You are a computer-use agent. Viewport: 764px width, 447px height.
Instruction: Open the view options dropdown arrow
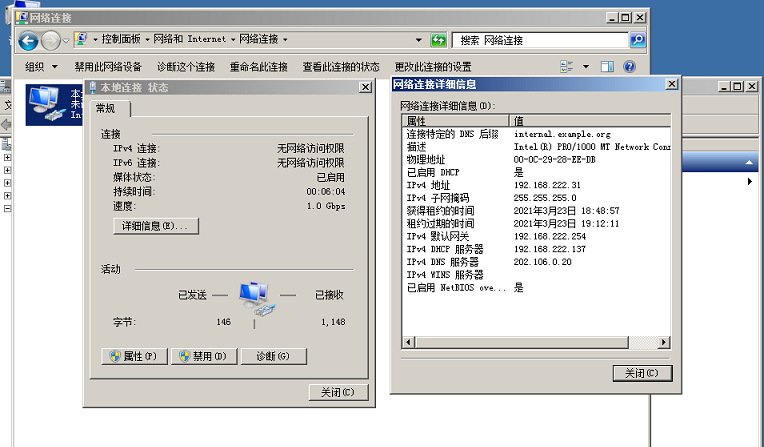tap(586, 66)
